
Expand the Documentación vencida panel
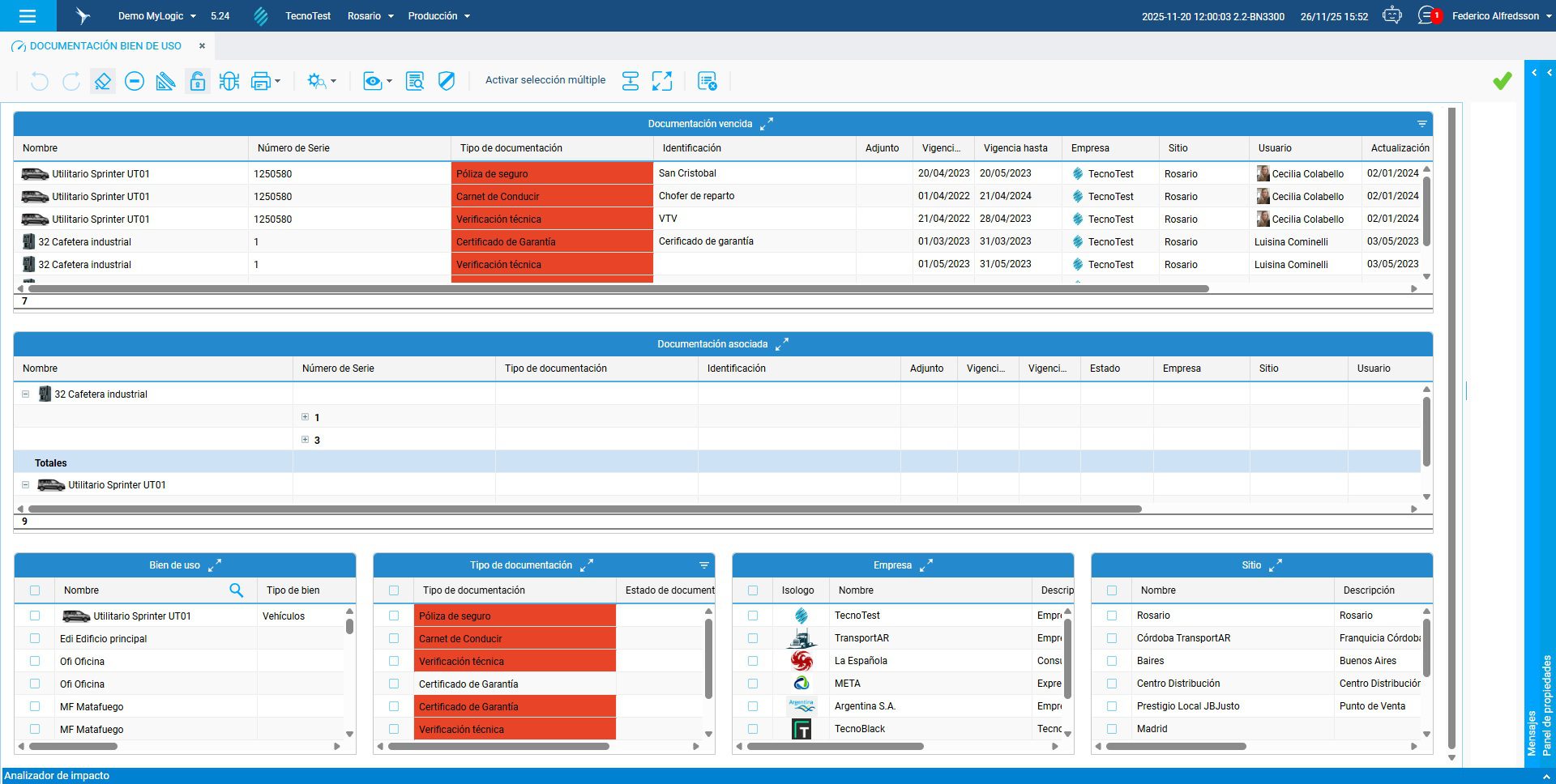coord(767,124)
